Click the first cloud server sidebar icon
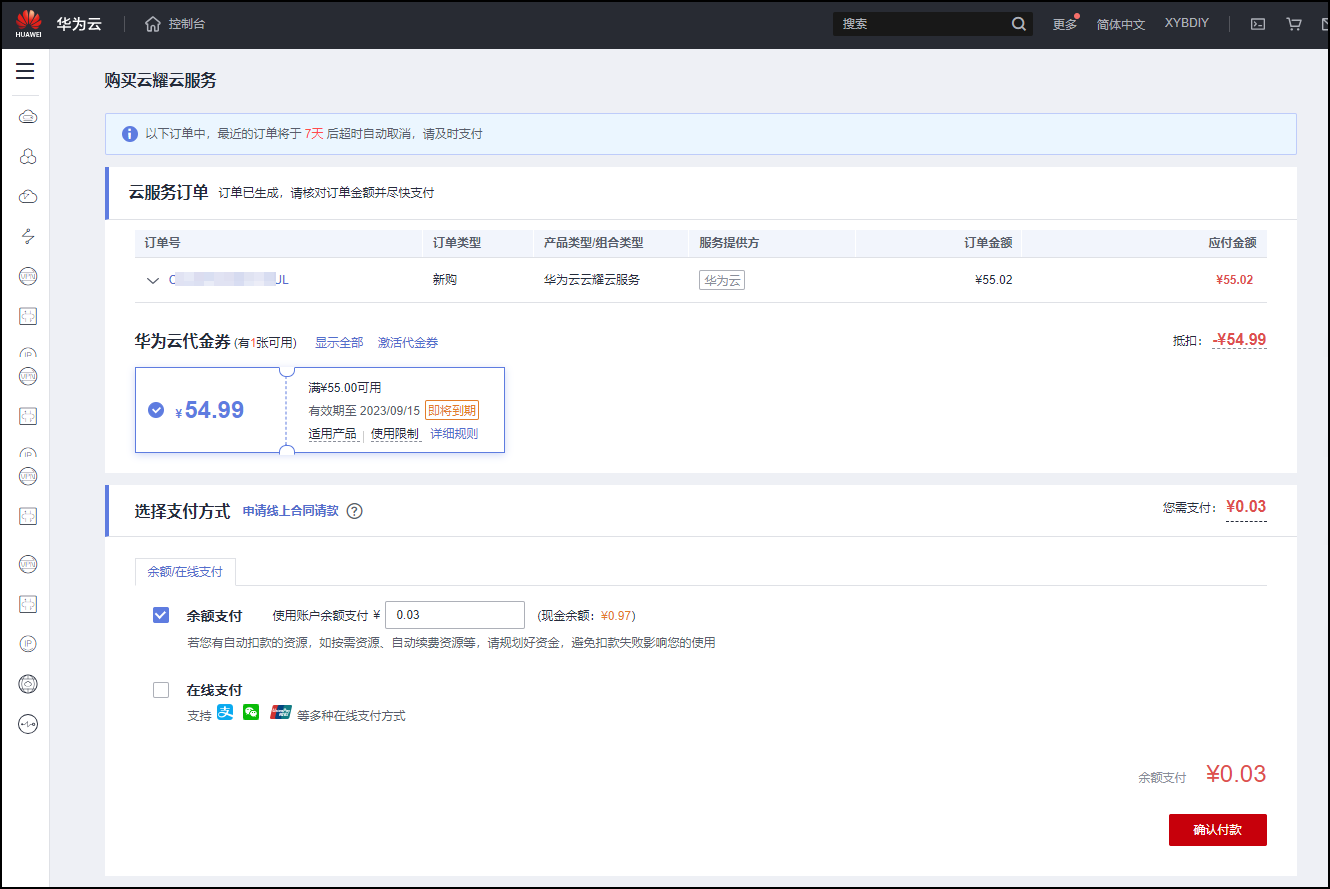The height and width of the screenshot is (889, 1330). (x=28, y=117)
